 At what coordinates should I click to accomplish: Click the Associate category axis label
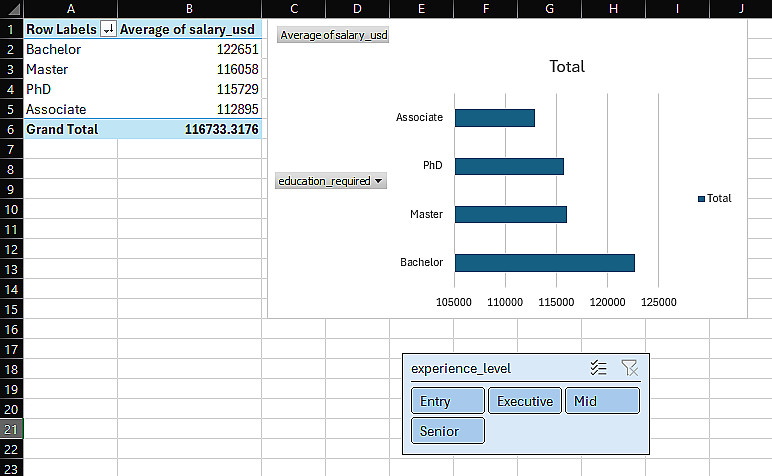(x=419, y=117)
